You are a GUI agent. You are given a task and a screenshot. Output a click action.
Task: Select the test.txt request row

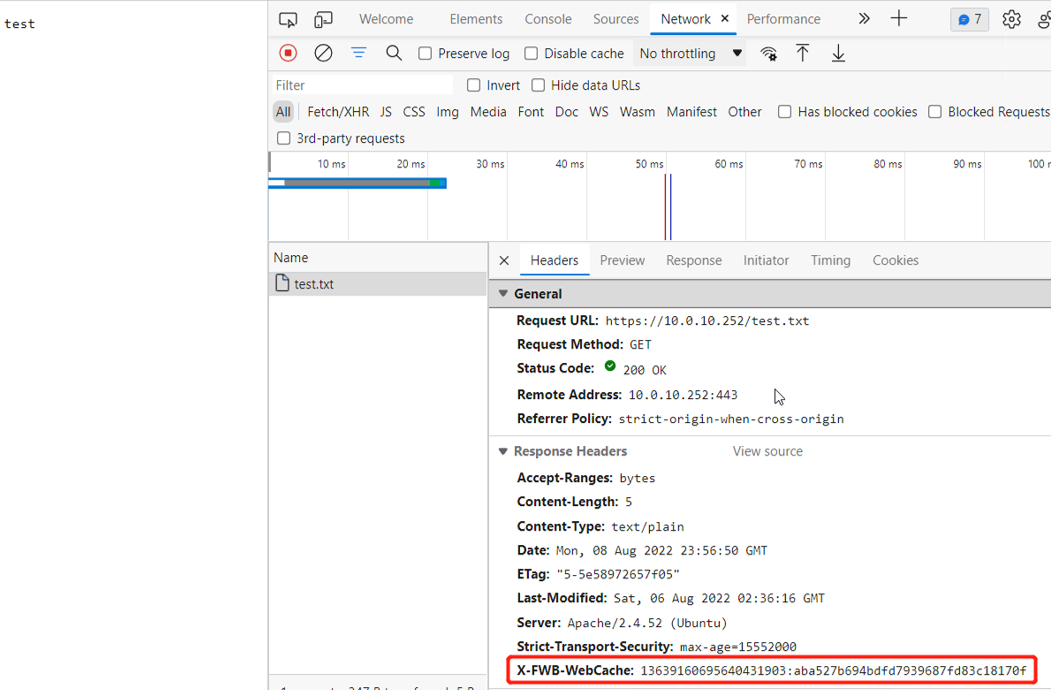314,283
